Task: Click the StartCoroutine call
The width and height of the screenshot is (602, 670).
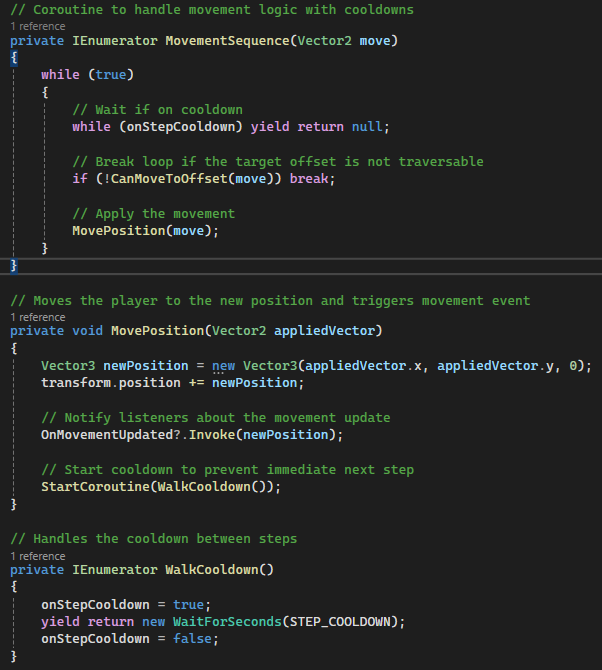Action: (x=95, y=487)
